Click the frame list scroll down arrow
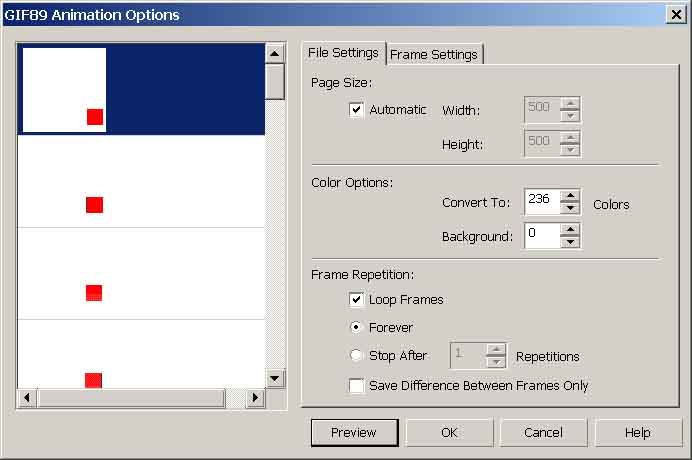692x460 pixels. click(x=275, y=378)
